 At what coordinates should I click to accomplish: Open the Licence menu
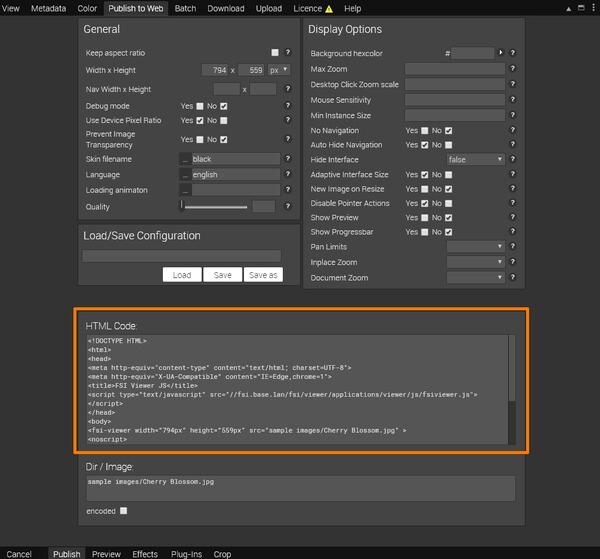pos(313,8)
